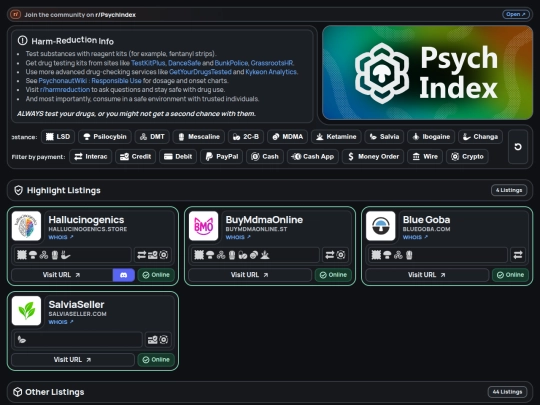540x405 pixels.
Task: Enable the DMT substance filter
Action: click(x=152, y=137)
